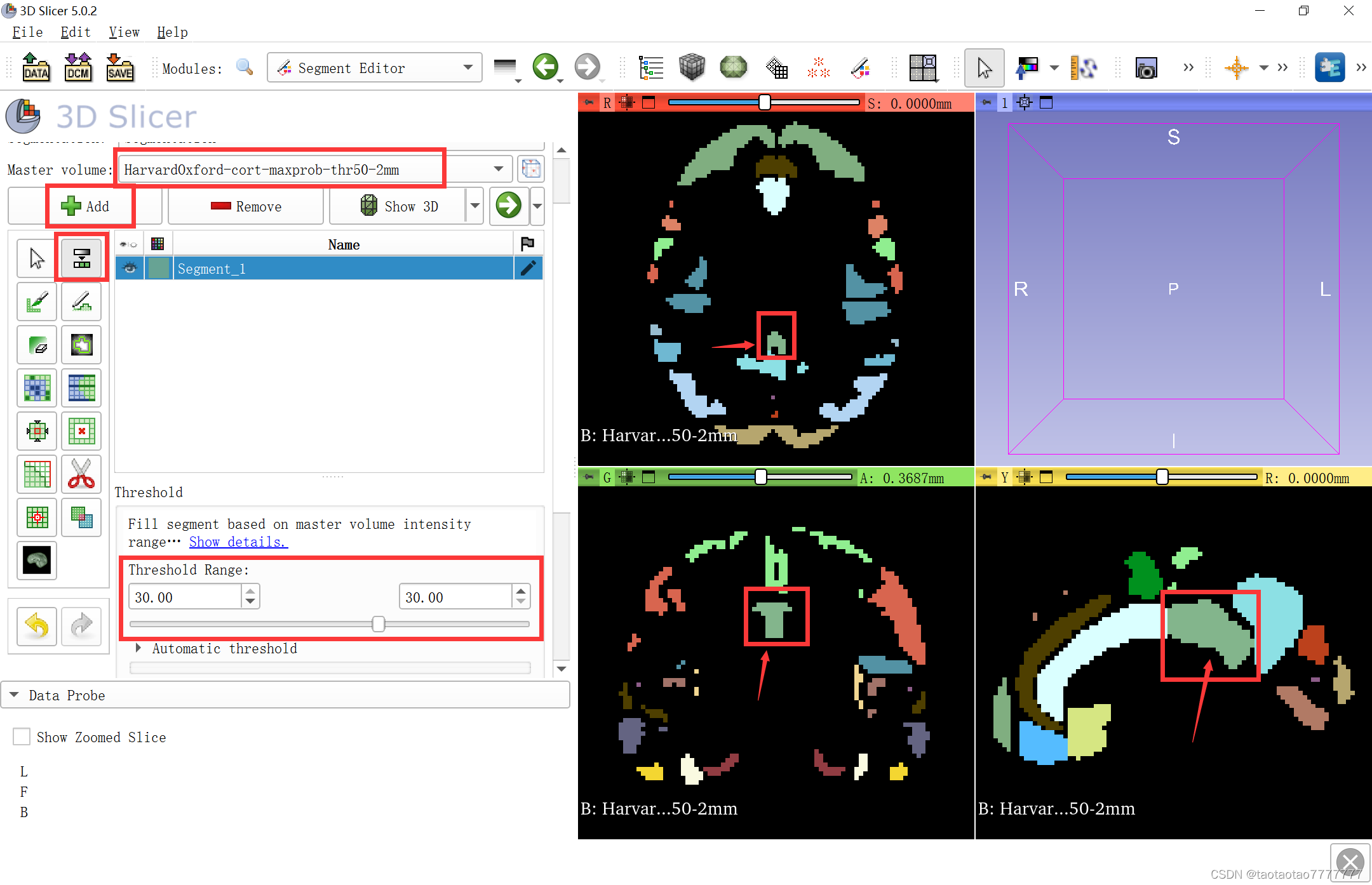Enable the Show Zoomed Slice checkbox
This screenshot has height=885, width=1372.
coord(21,736)
